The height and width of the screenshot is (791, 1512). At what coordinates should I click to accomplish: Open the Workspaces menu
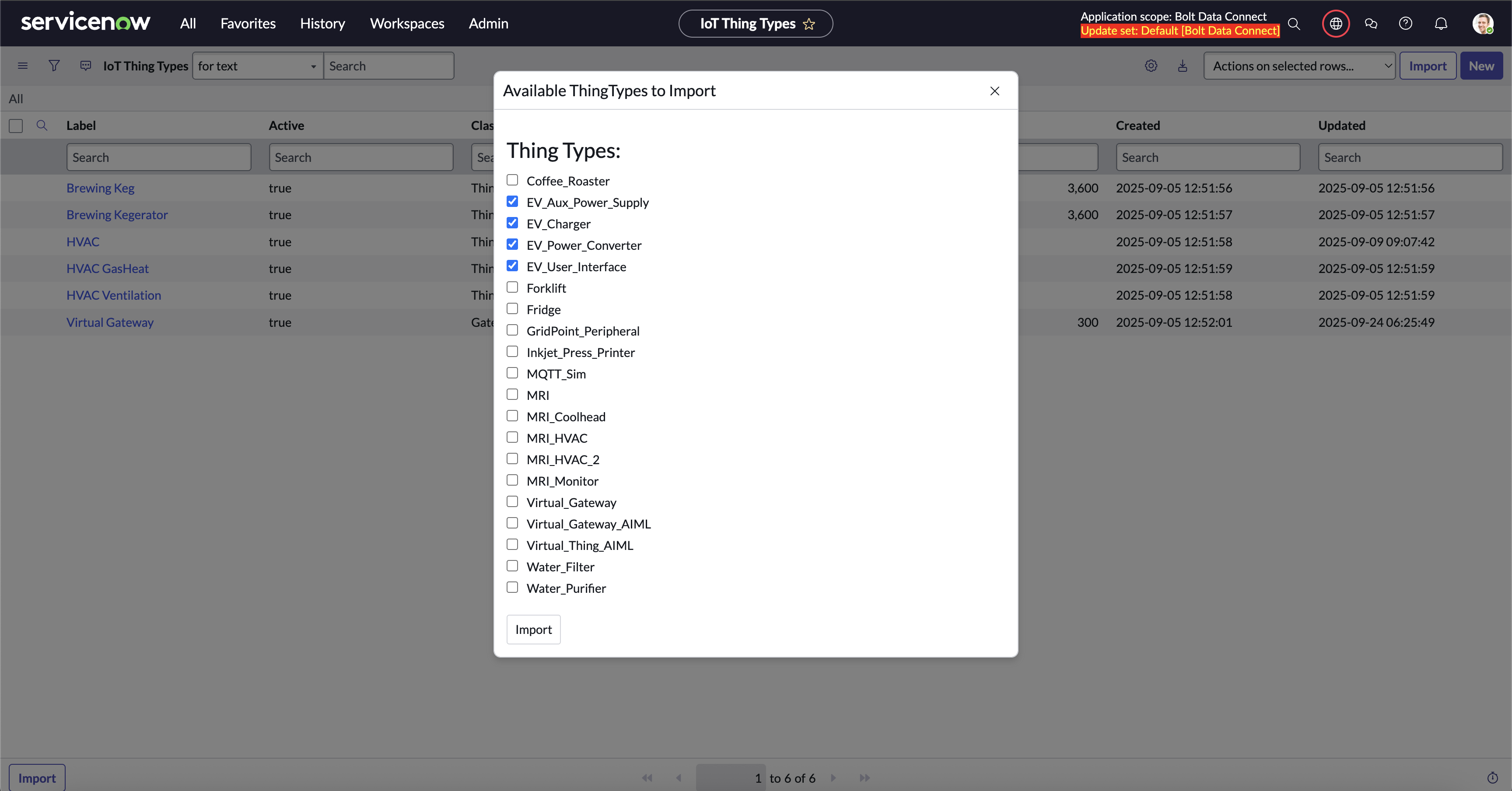407,24
